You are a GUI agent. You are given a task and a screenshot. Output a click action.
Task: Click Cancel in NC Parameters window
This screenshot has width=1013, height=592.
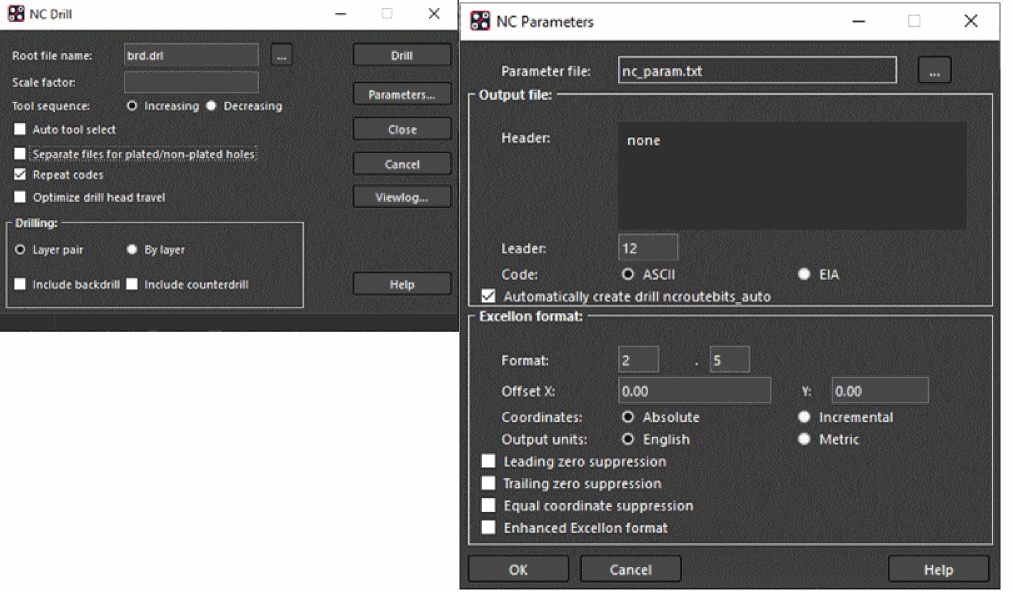631,569
